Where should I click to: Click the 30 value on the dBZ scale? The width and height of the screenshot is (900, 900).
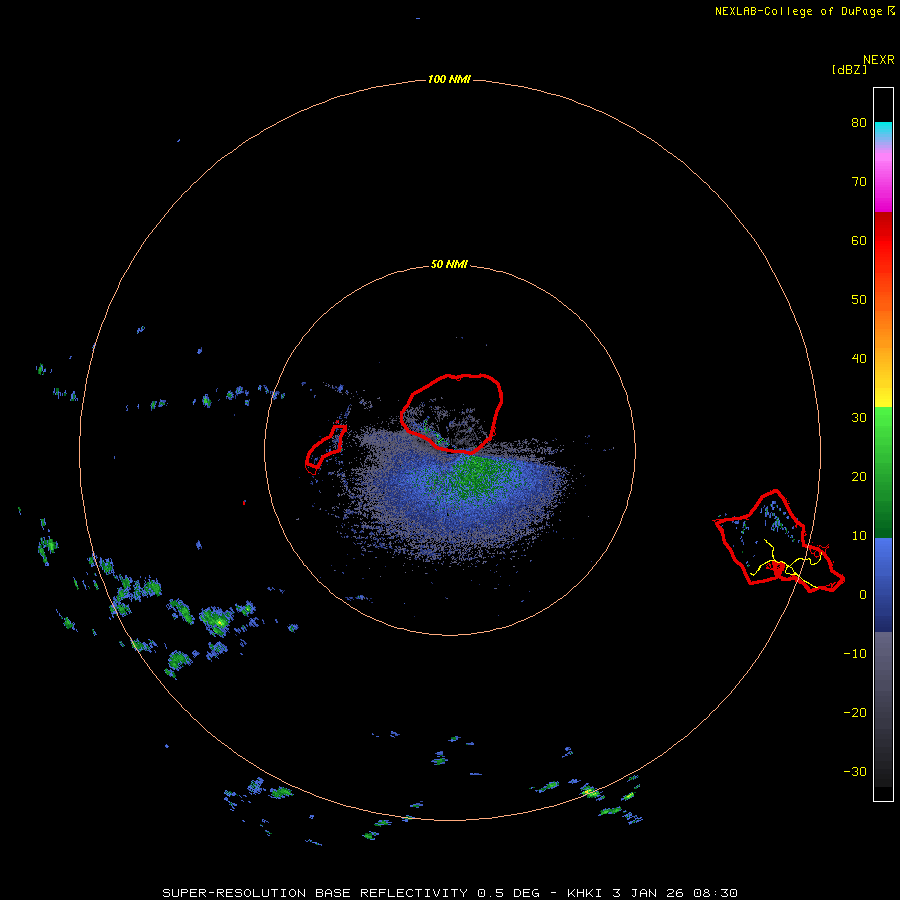point(859,418)
